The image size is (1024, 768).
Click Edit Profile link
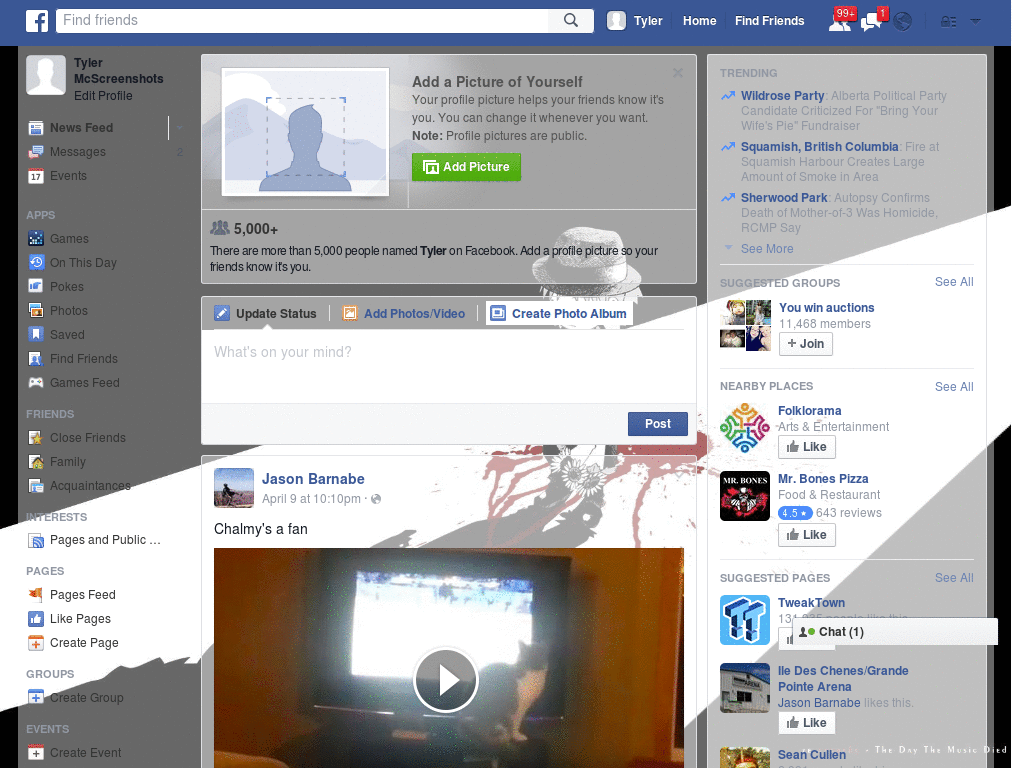103,96
